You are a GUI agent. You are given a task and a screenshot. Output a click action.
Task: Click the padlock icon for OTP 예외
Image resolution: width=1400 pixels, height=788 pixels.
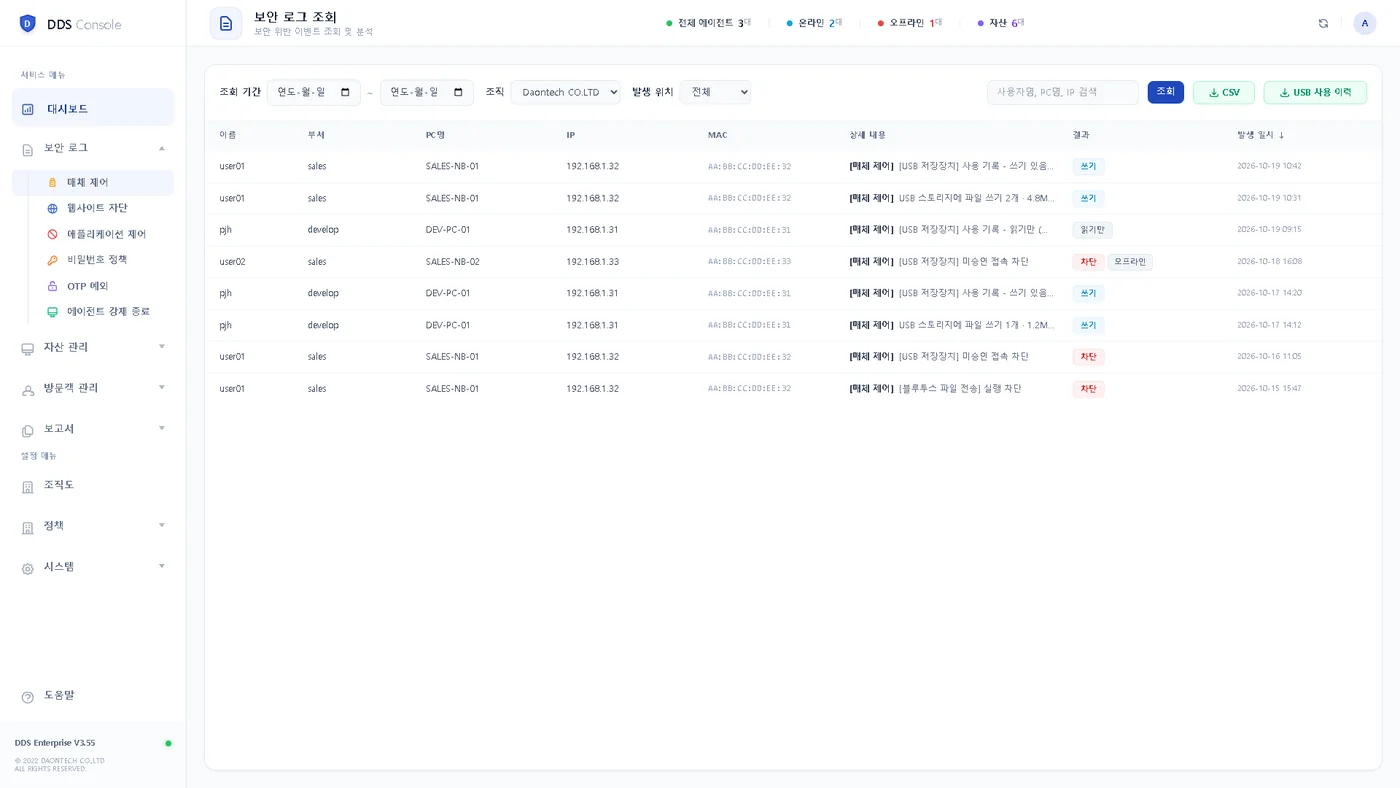tap(53, 286)
